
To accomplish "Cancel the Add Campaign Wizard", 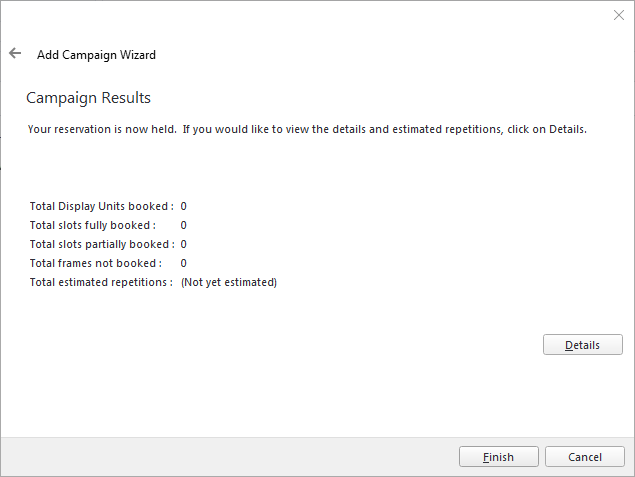I will [584, 457].
